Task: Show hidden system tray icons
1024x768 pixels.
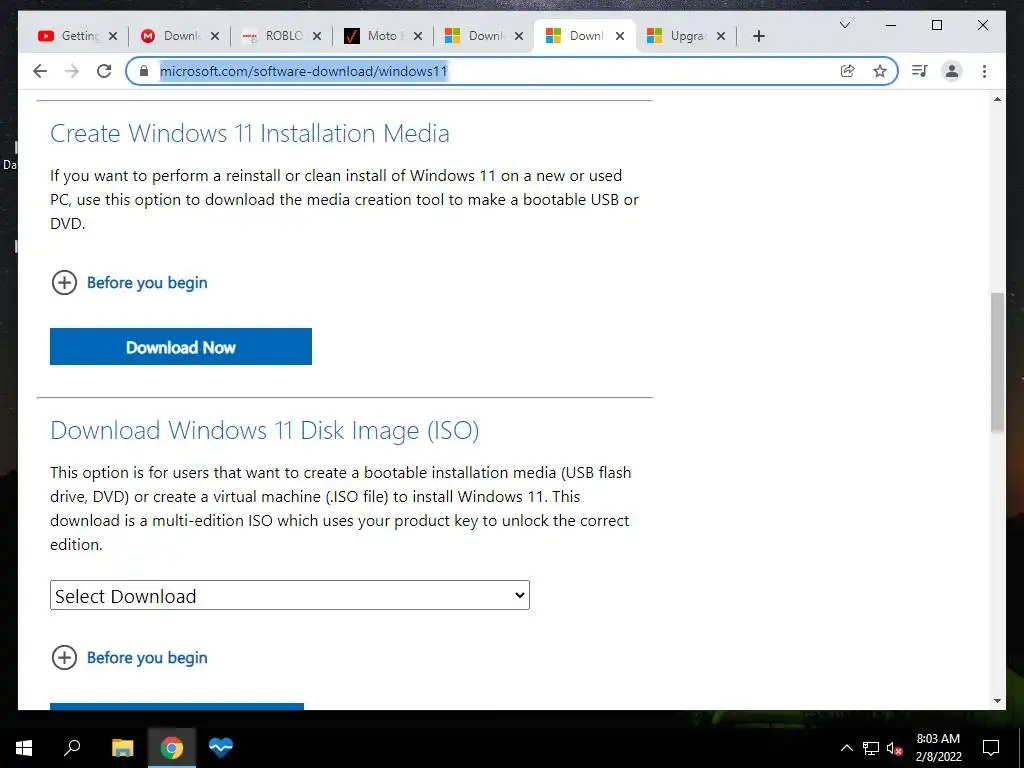Action: point(846,748)
